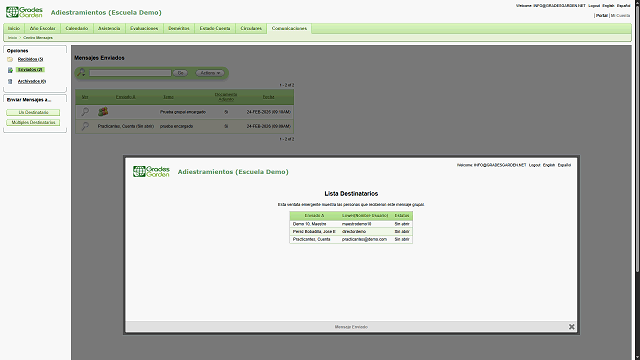Open the Archivados messages link
This screenshot has width=640, height=360.
[x=32, y=81]
